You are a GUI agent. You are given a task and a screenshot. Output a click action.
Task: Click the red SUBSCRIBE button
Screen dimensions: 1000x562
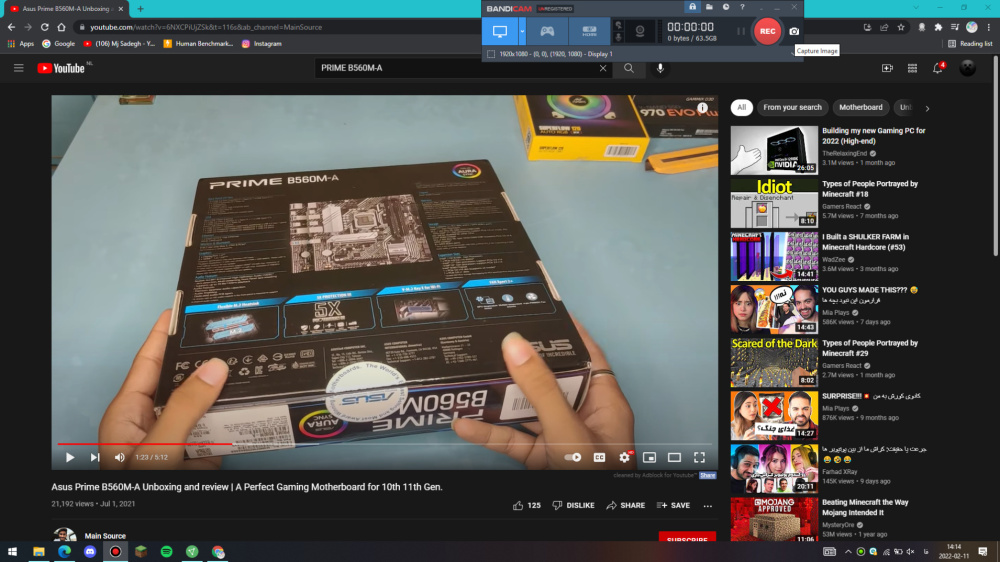pos(687,537)
